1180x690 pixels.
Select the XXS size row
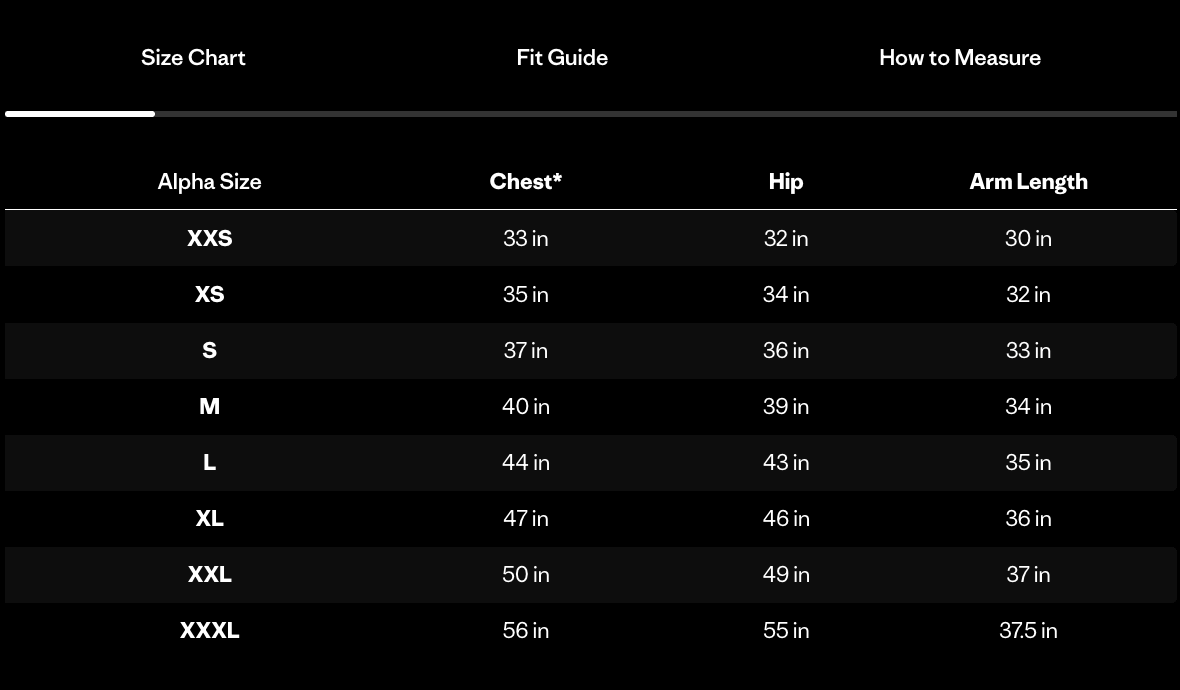click(x=209, y=238)
